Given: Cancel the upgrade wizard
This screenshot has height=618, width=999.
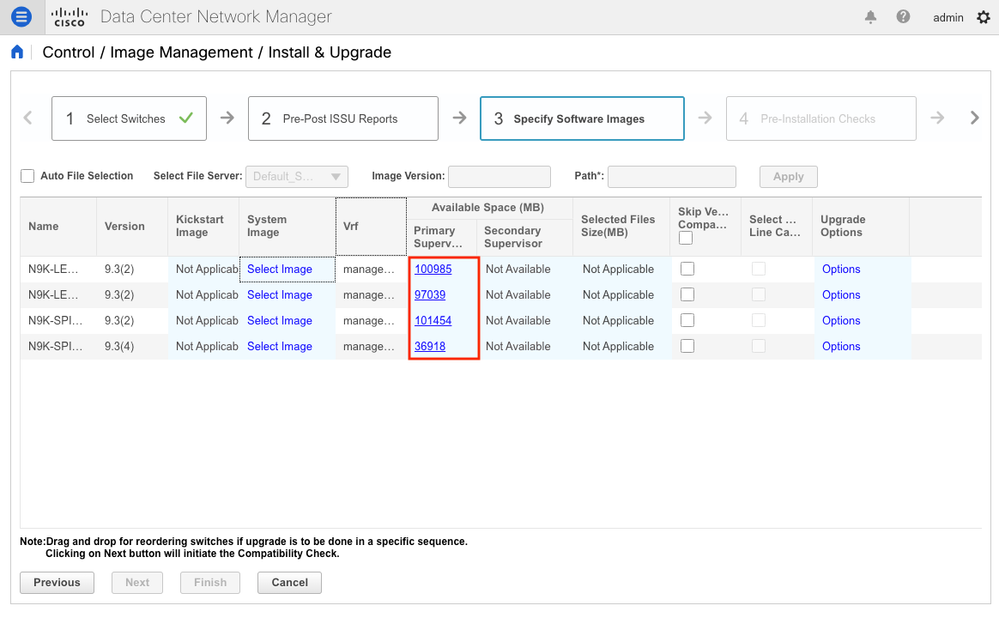Looking at the screenshot, I should pyautogui.click(x=289, y=582).
